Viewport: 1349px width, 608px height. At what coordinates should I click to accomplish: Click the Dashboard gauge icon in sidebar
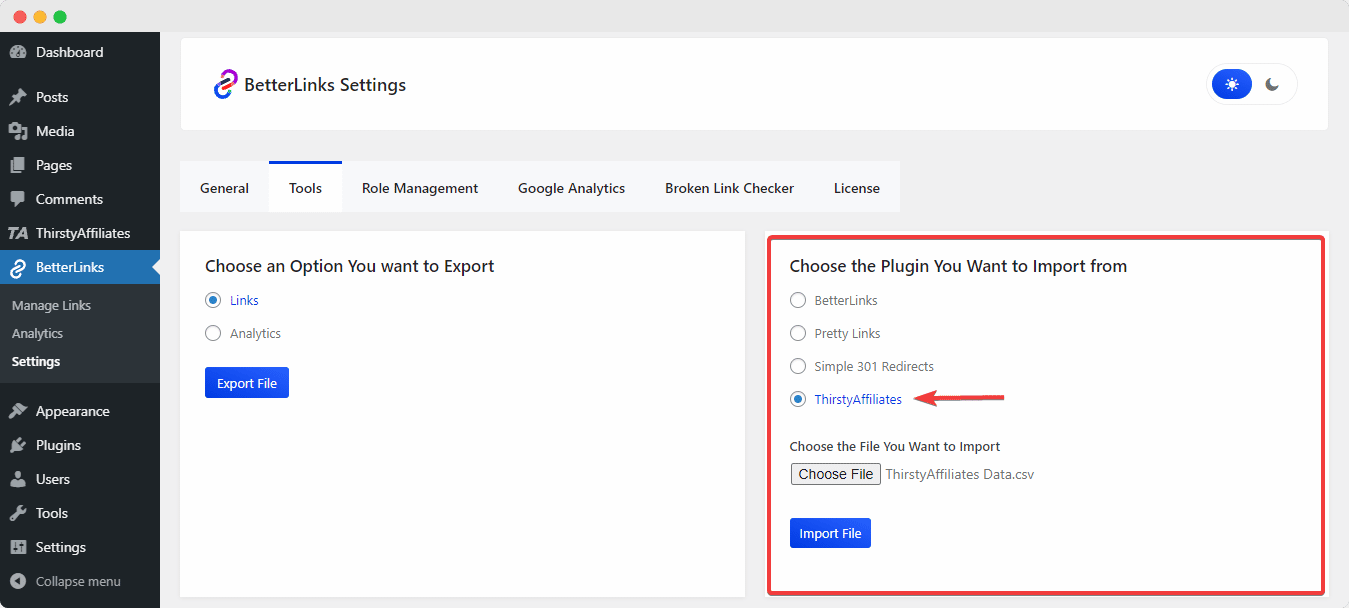coord(18,52)
